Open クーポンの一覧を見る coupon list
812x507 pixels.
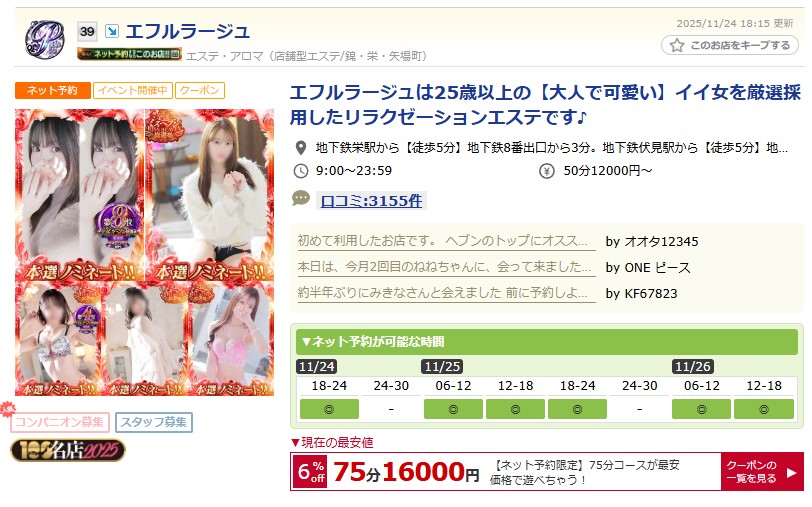point(762,472)
